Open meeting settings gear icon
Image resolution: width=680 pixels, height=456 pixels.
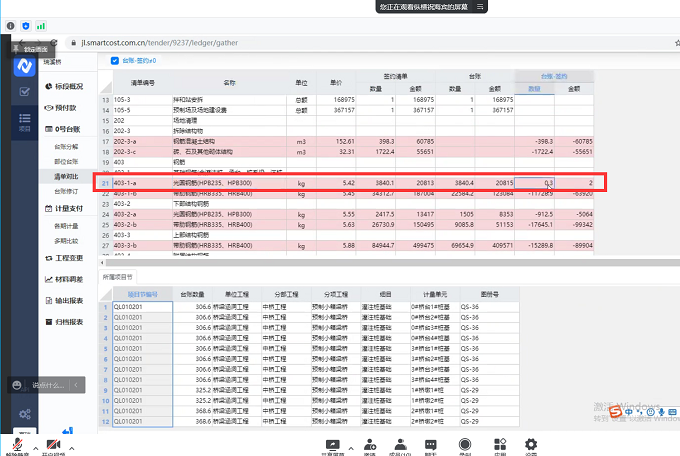click(x=531, y=443)
